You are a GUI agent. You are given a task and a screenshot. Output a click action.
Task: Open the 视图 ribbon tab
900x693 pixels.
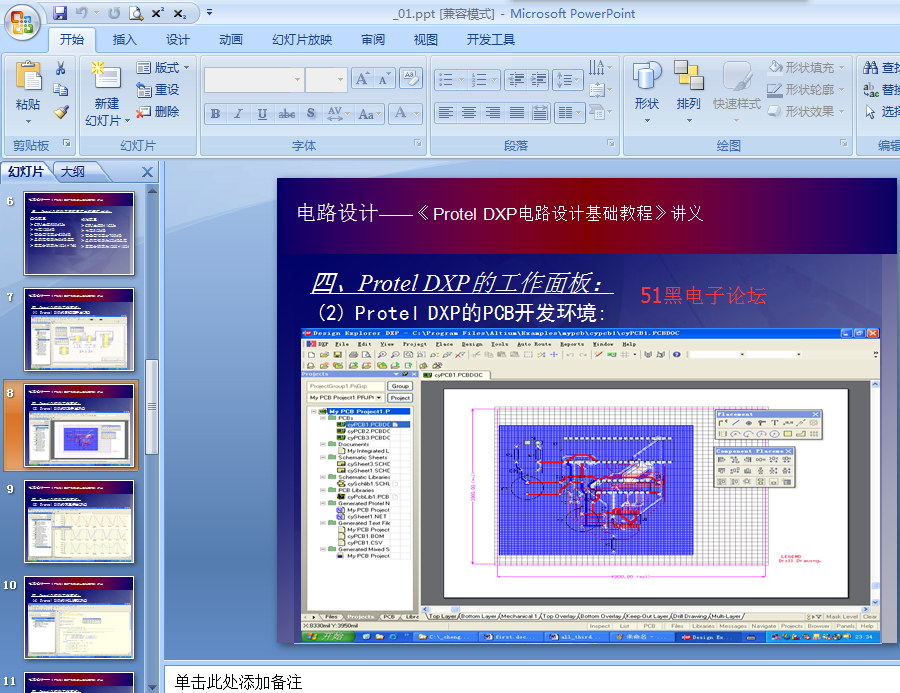(426, 39)
